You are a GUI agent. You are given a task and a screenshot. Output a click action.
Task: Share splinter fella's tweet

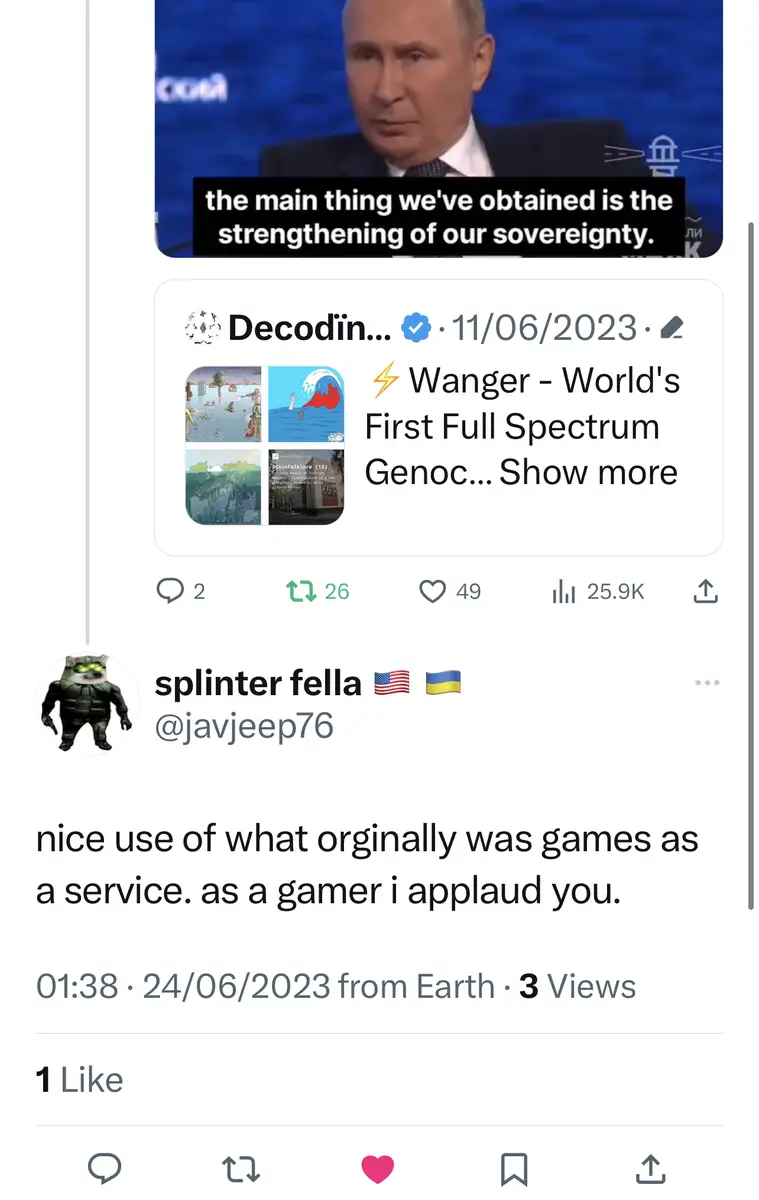click(650, 1168)
